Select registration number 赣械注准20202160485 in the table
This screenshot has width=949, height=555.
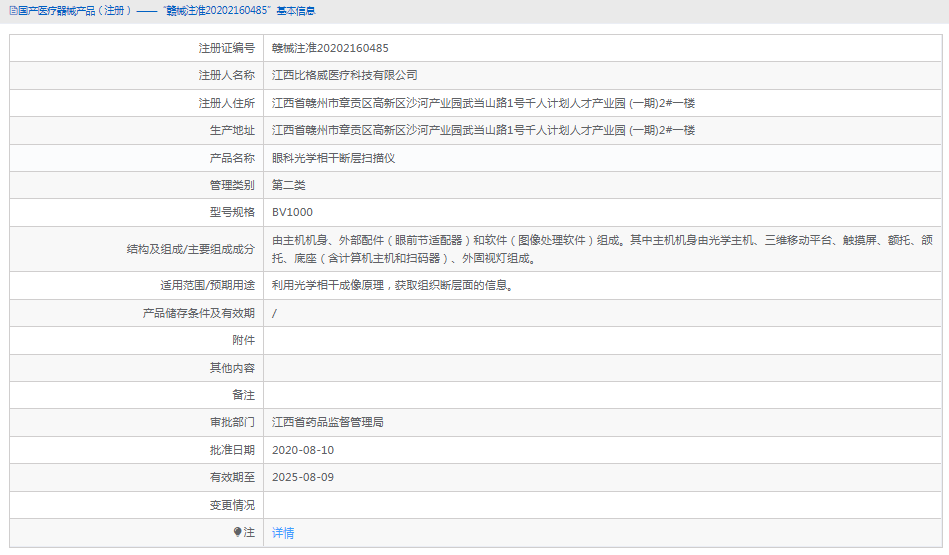tap(330, 48)
